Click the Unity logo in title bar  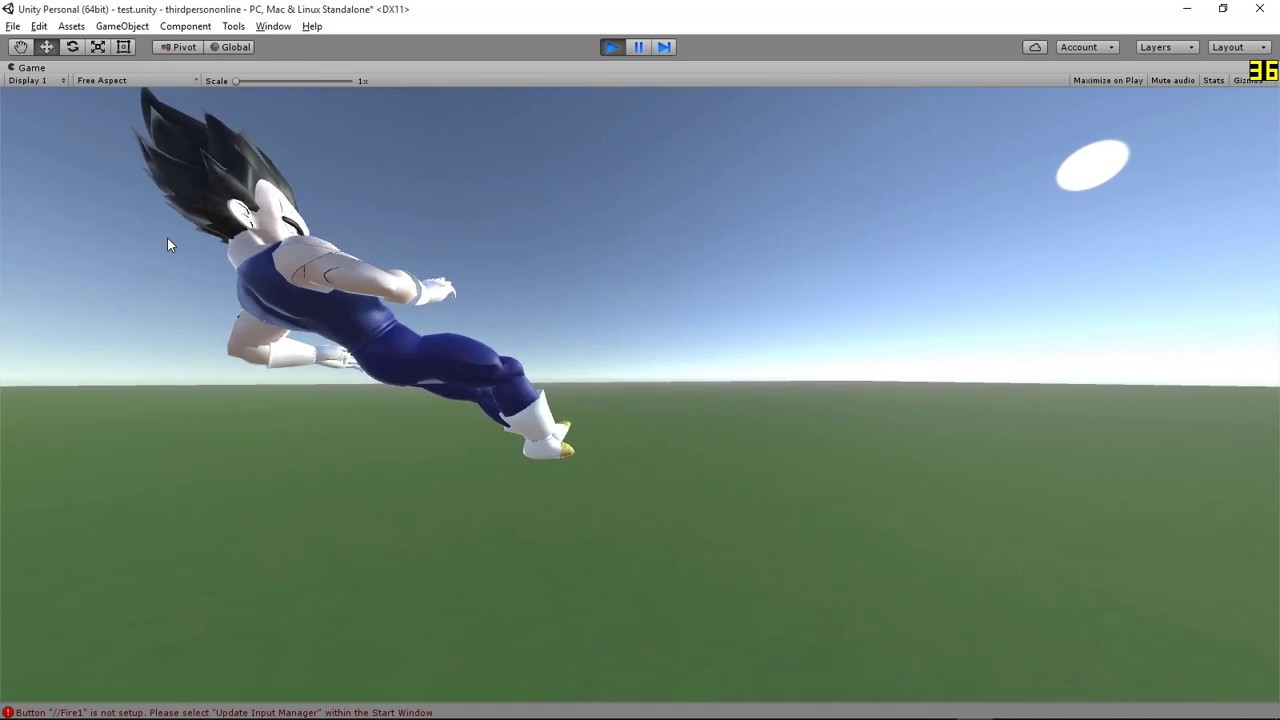(x=8, y=9)
